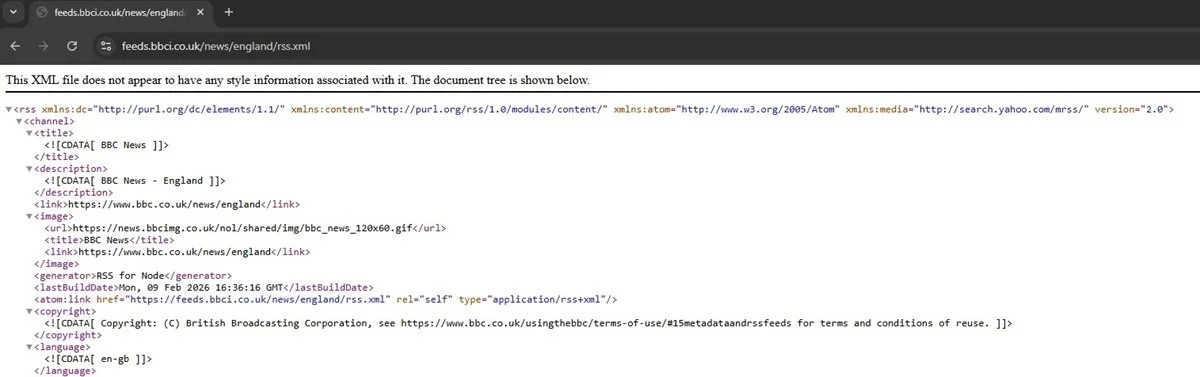
Task: Click the globe favicon on the feeds.bbci.co.uk tab
Action: tap(41, 13)
